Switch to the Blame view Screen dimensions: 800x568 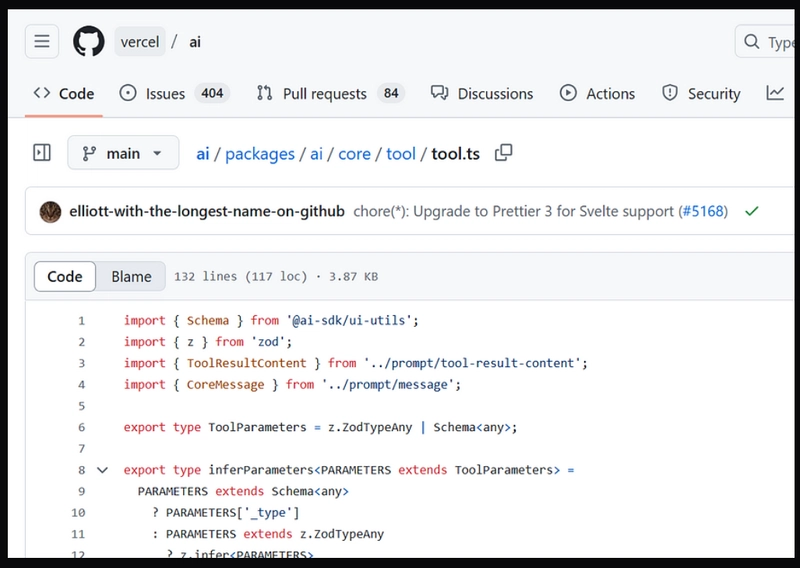pyautogui.click(x=131, y=277)
